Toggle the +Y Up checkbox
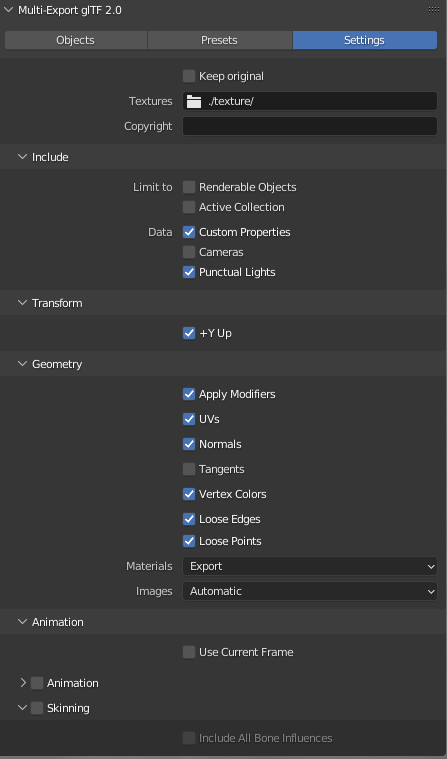Viewport: 447px width, 759px height. (x=189, y=334)
